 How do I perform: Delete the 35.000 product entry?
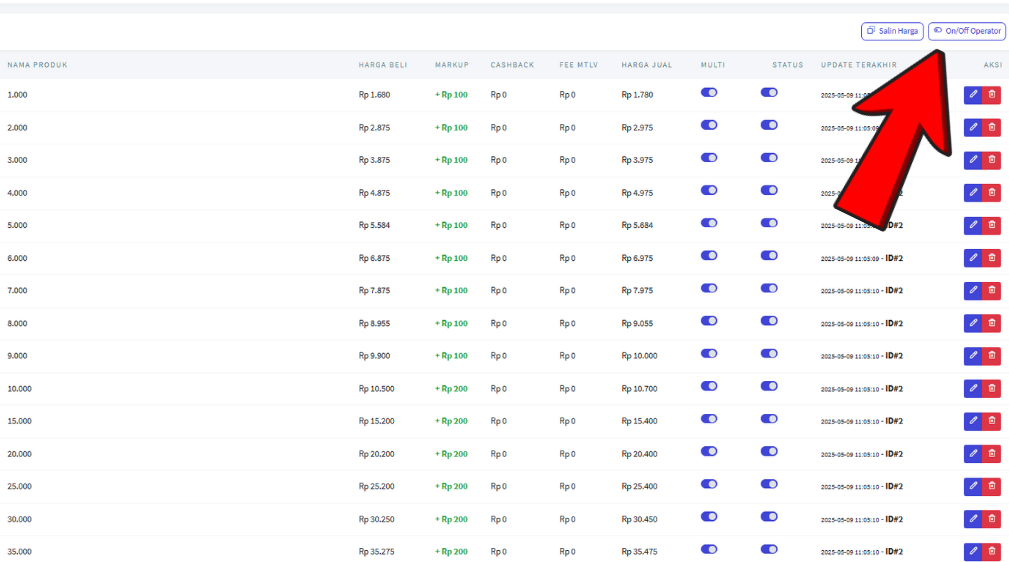click(x=991, y=551)
